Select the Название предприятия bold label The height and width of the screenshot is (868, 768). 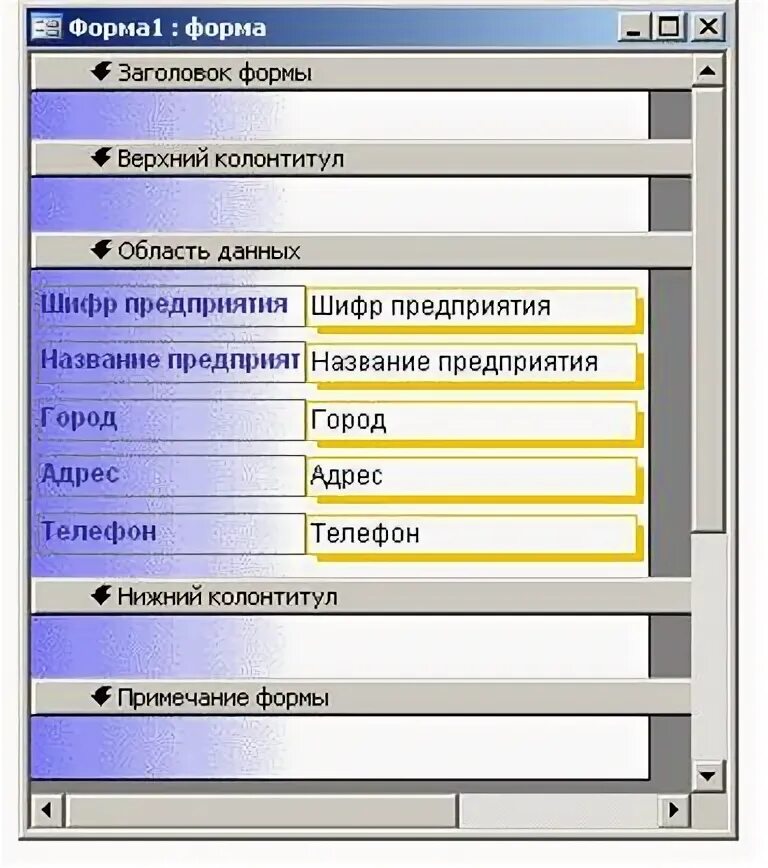tap(171, 361)
